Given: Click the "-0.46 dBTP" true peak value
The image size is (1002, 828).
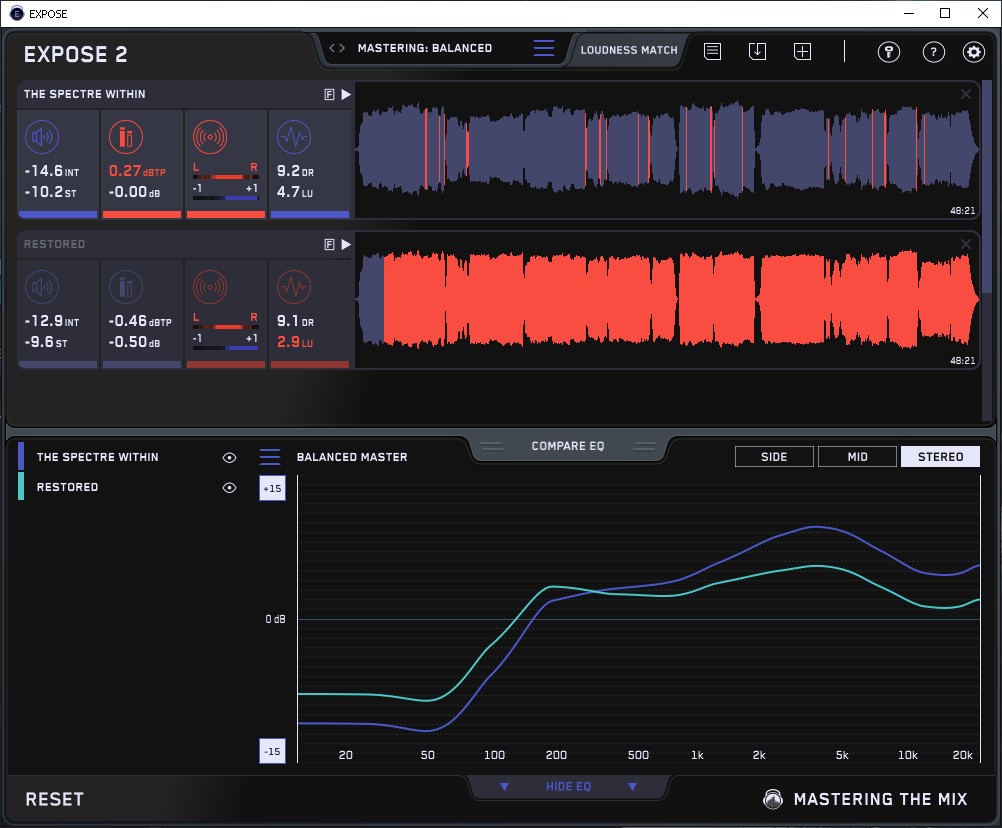Looking at the screenshot, I should [140, 321].
